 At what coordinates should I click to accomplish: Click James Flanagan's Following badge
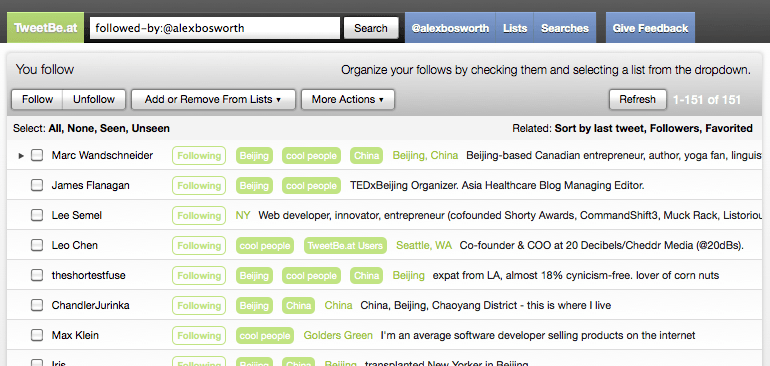(x=199, y=186)
